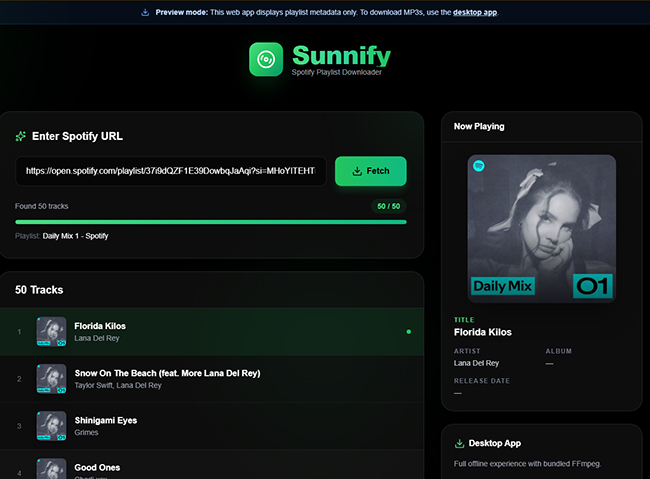Open the desktop app link
The image size is (650, 479).
click(x=475, y=12)
